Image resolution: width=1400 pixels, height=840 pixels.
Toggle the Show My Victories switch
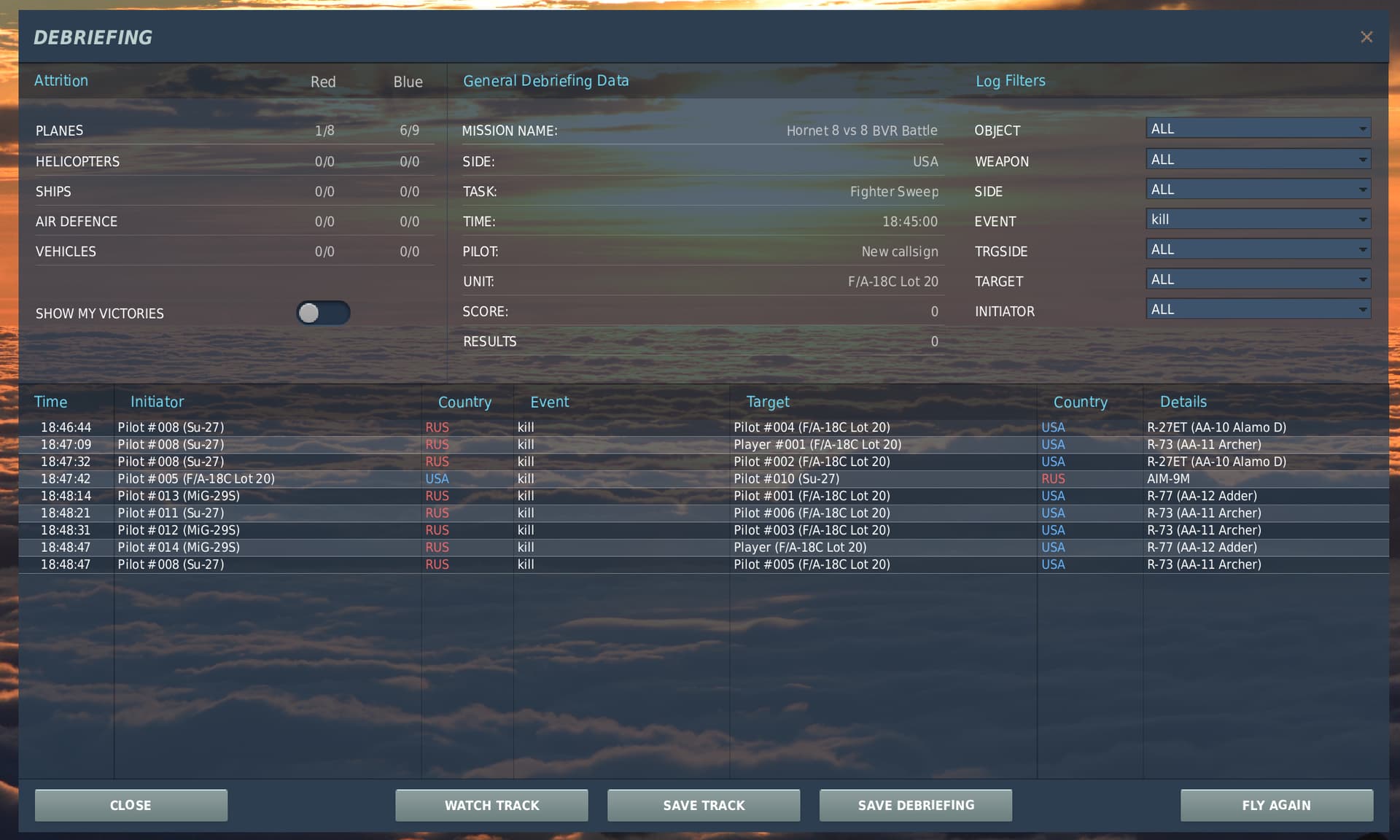coord(323,313)
